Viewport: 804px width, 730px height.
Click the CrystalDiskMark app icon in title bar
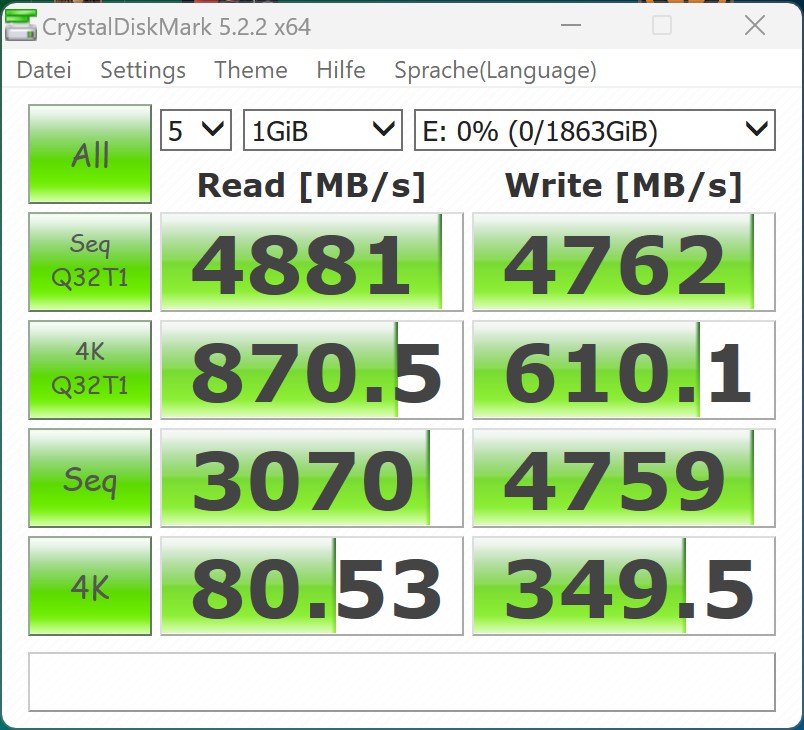[x=21, y=25]
